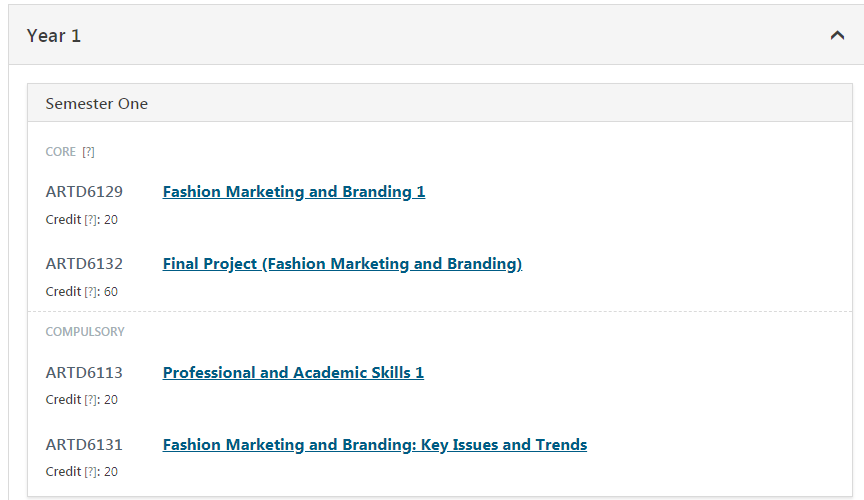The image size is (864, 500).
Task: Open Final Project (Fashion Marketing and Branding) link
Action: (x=342, y=264)
